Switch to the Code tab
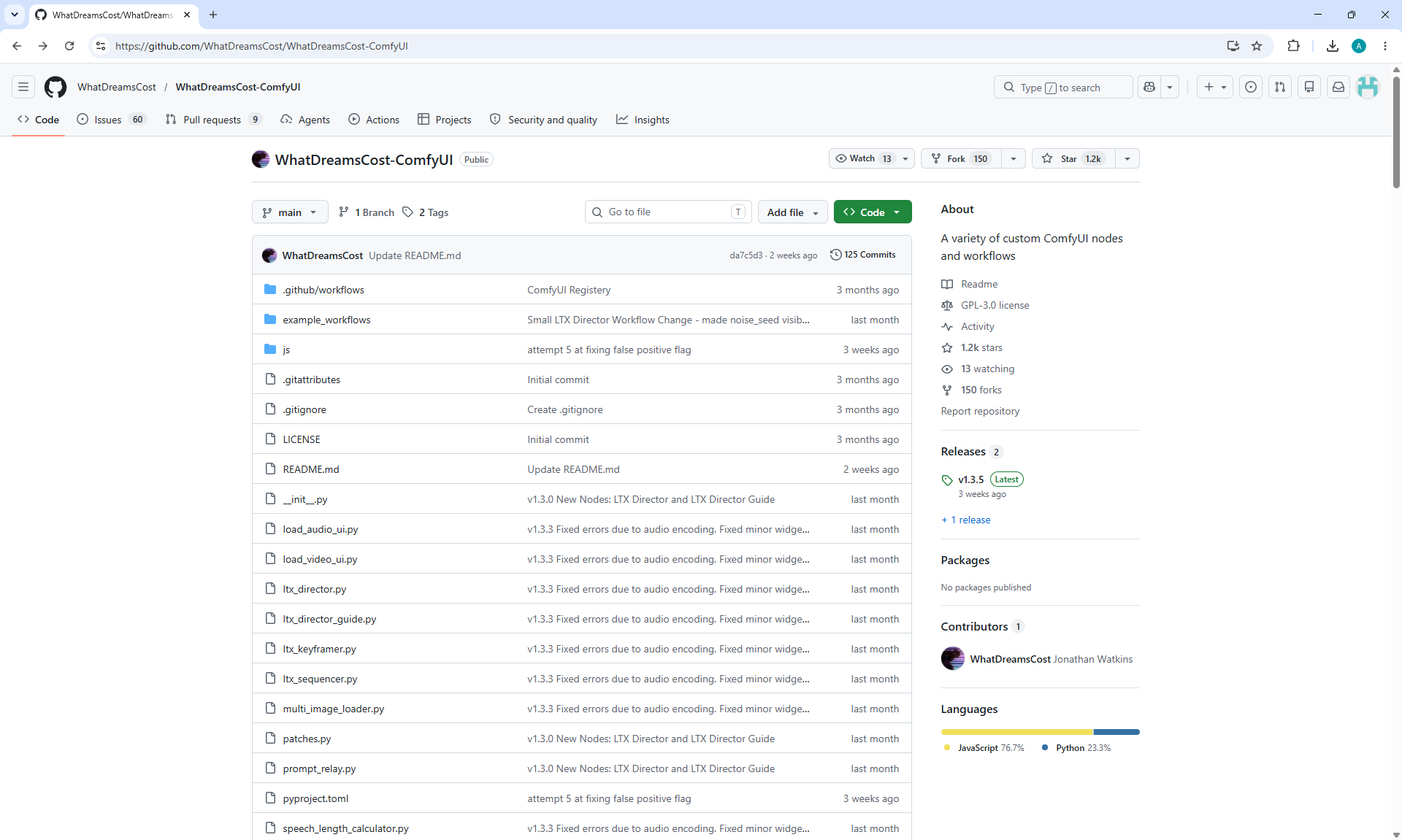This screenshot has height=840, width=1402. pyautogui.click(x=39, y=120)
